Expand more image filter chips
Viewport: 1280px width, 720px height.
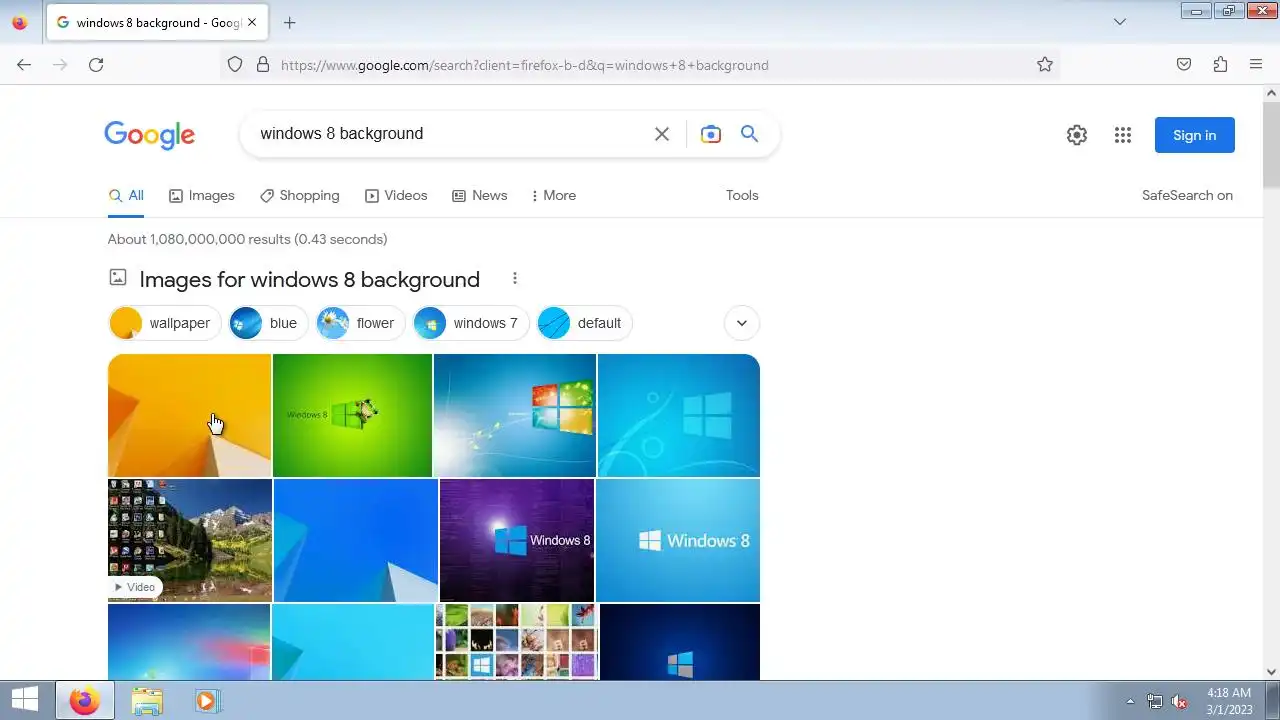(742, 323)
